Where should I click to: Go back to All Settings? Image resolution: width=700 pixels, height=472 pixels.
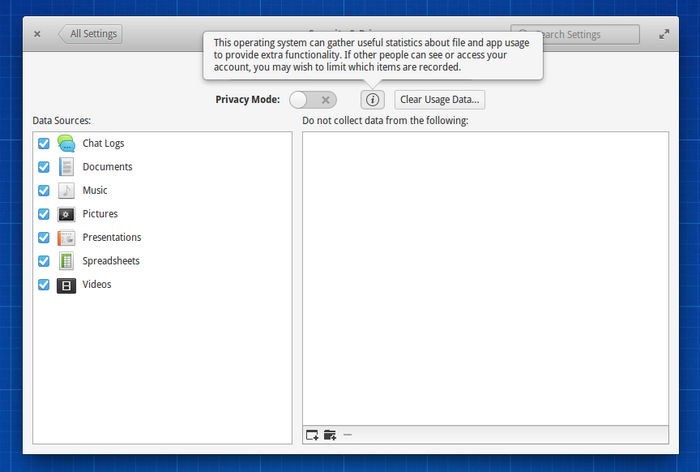click(90, 34)
